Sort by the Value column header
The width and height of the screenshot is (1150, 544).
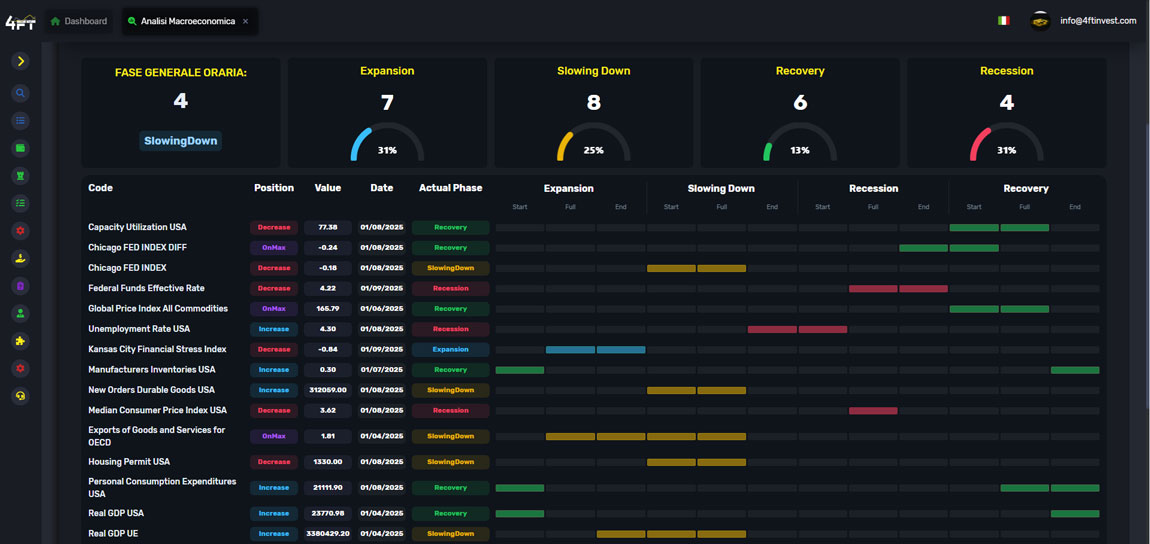point(327,188)
